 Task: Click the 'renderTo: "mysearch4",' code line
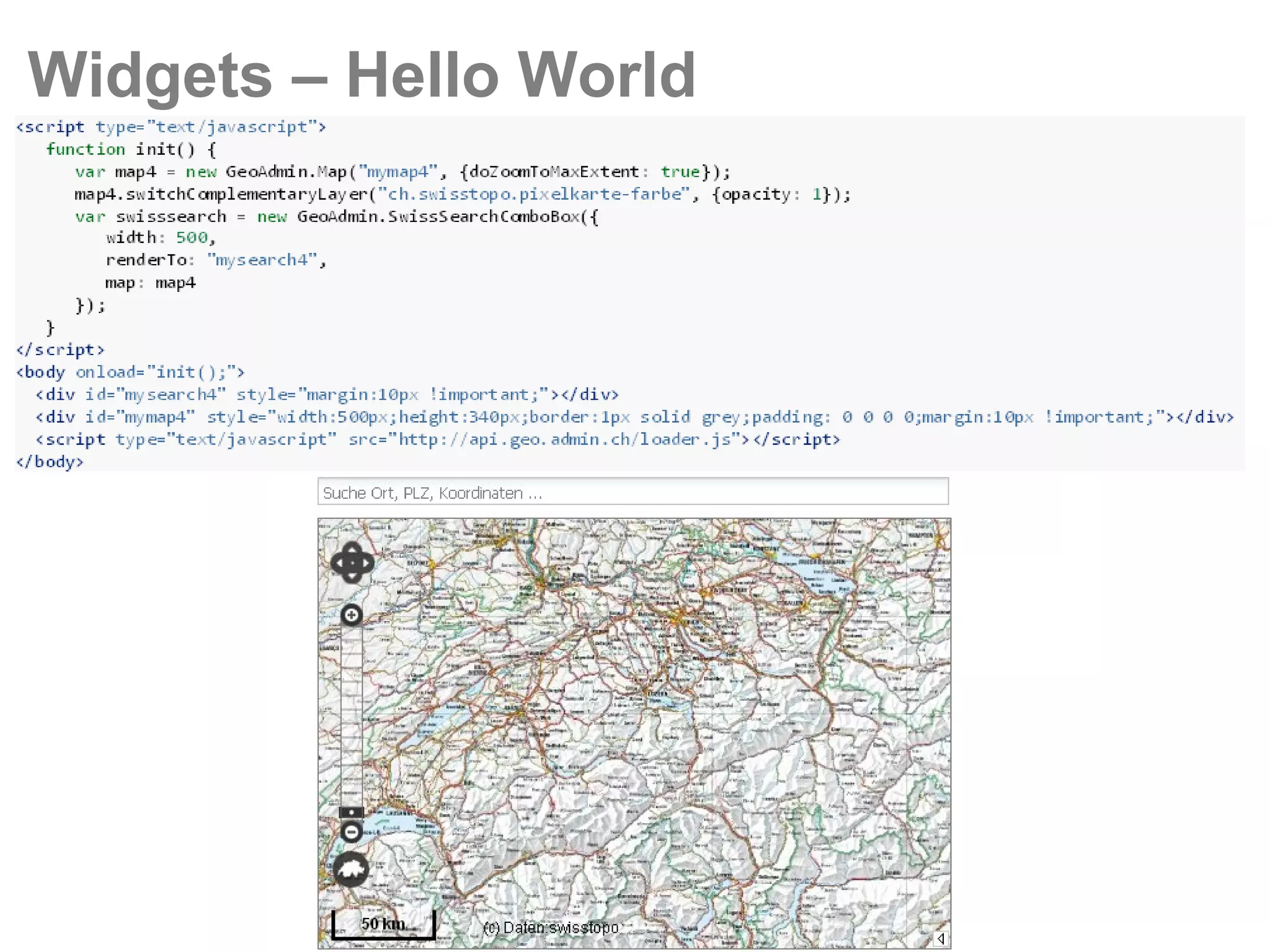[216, 260]
